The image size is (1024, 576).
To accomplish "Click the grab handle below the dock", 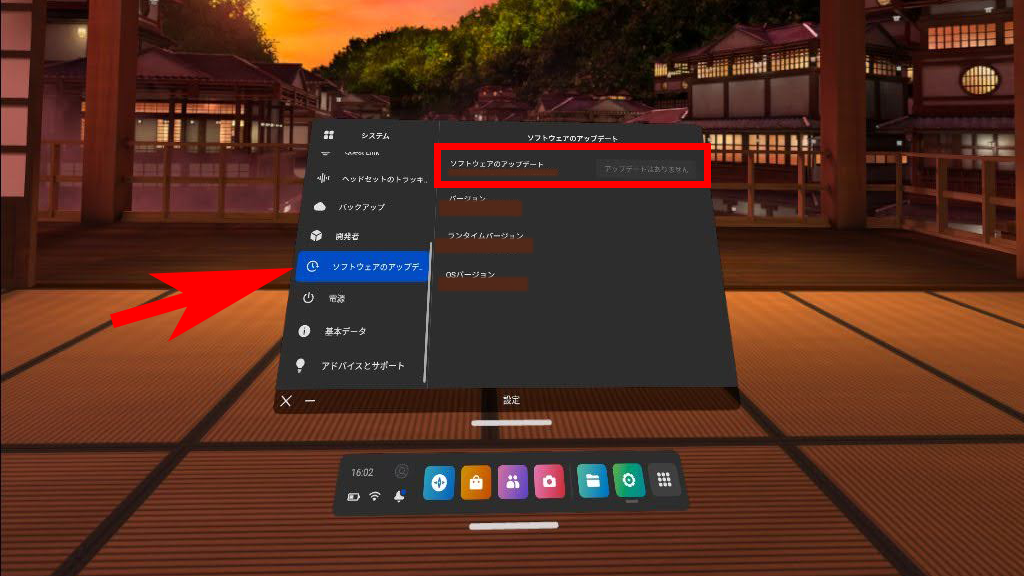I will click(x=514, y=525).
